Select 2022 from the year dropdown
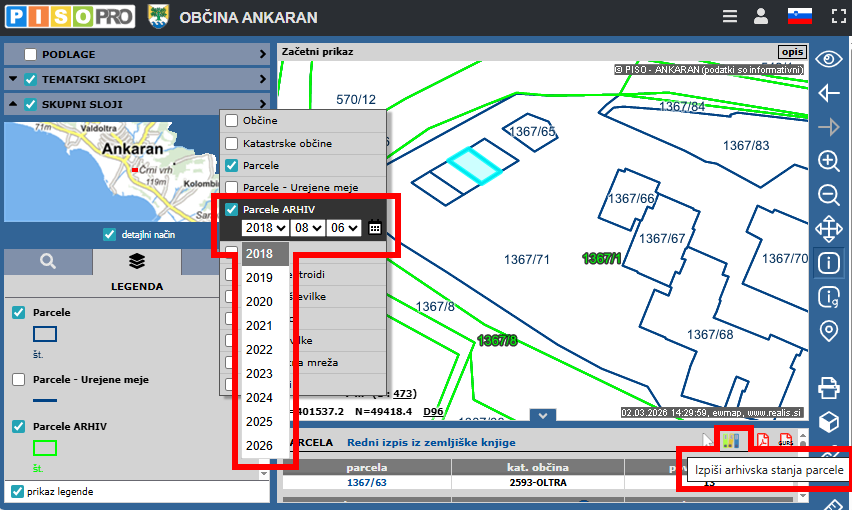This screenshot has height=510, width=852. click(x=259, y=350)
